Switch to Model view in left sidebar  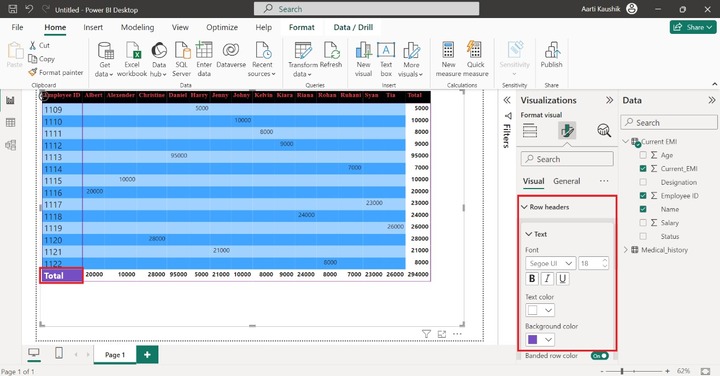(10, 145)
